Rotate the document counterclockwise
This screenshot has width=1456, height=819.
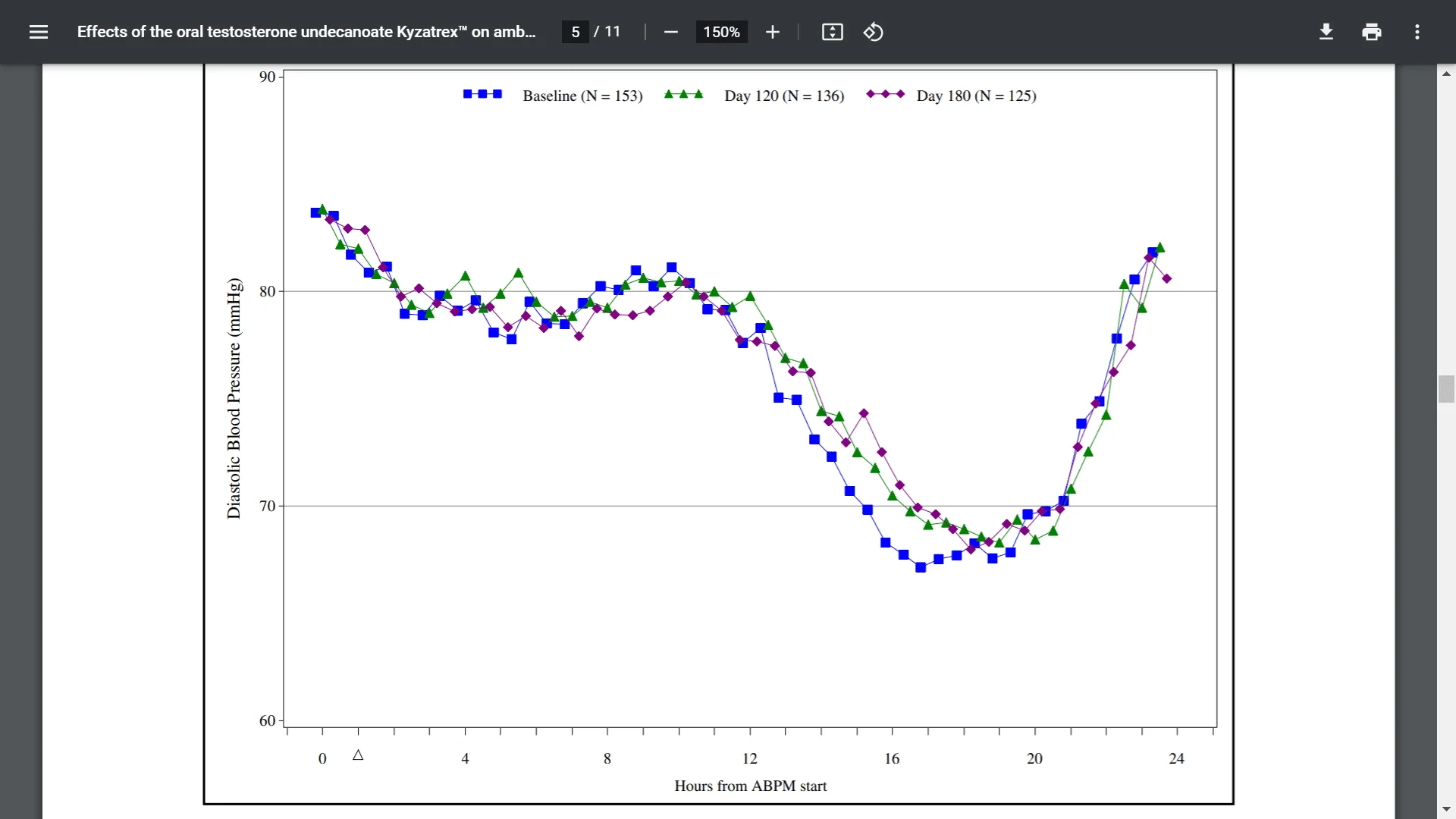[x=874, y=32]
